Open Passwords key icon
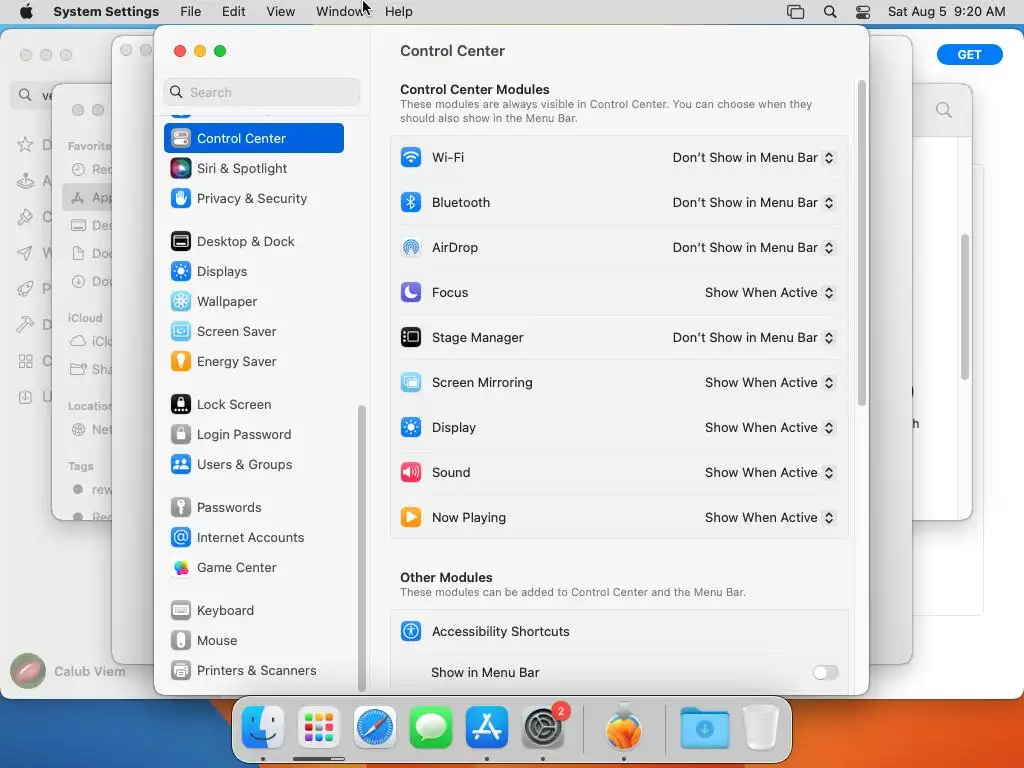Image resolution: width=1024 pixels, height=768 pixels. point(181,507)
